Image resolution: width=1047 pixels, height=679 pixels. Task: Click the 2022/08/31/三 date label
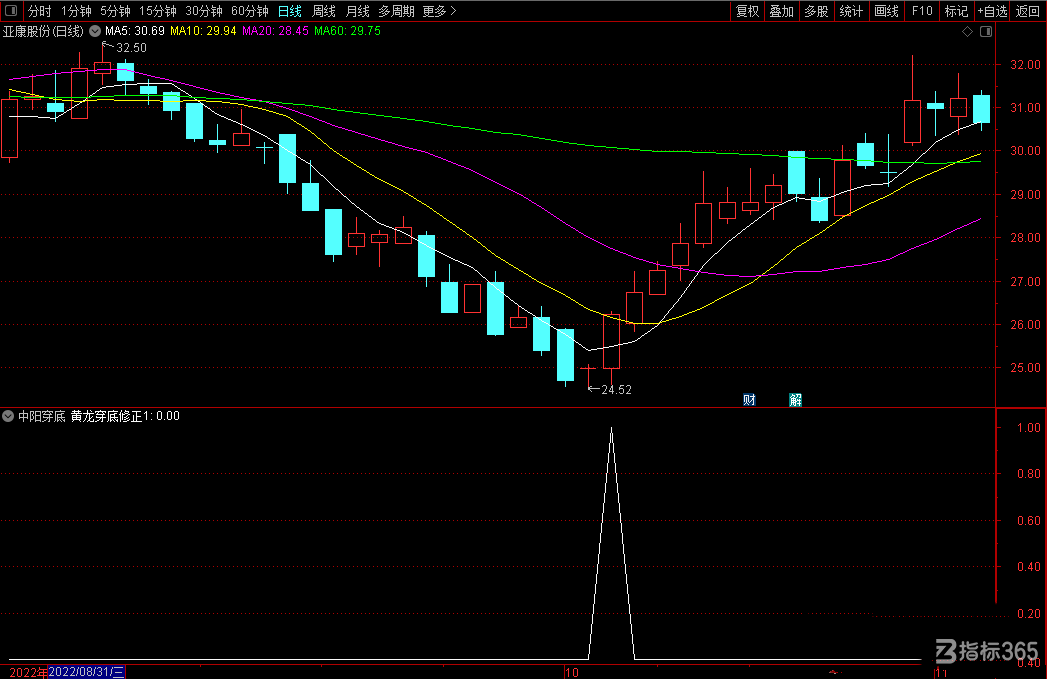pos(86,672)
